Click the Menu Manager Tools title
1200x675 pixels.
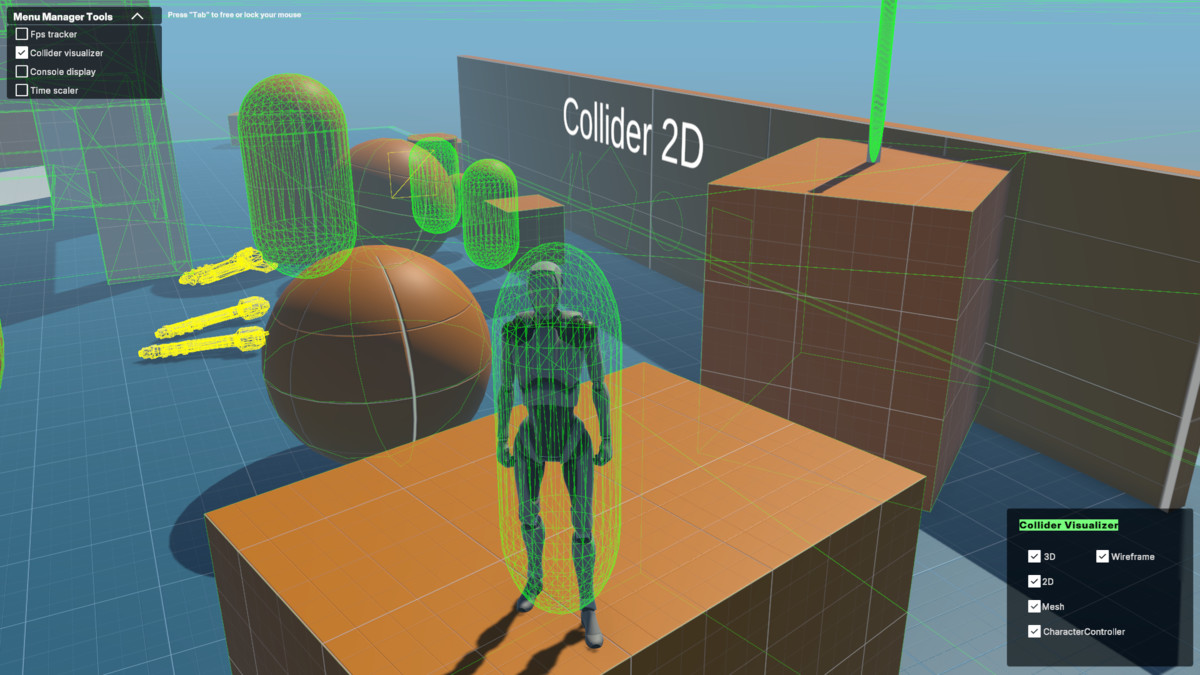tap(63, 17)
